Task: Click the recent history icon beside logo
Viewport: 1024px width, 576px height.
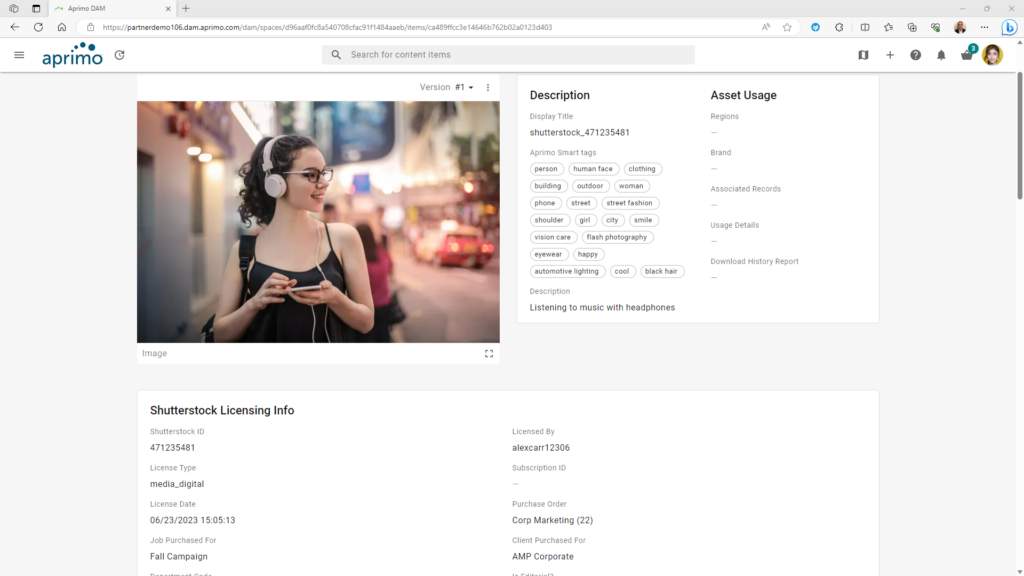Action: pos(120,55)
